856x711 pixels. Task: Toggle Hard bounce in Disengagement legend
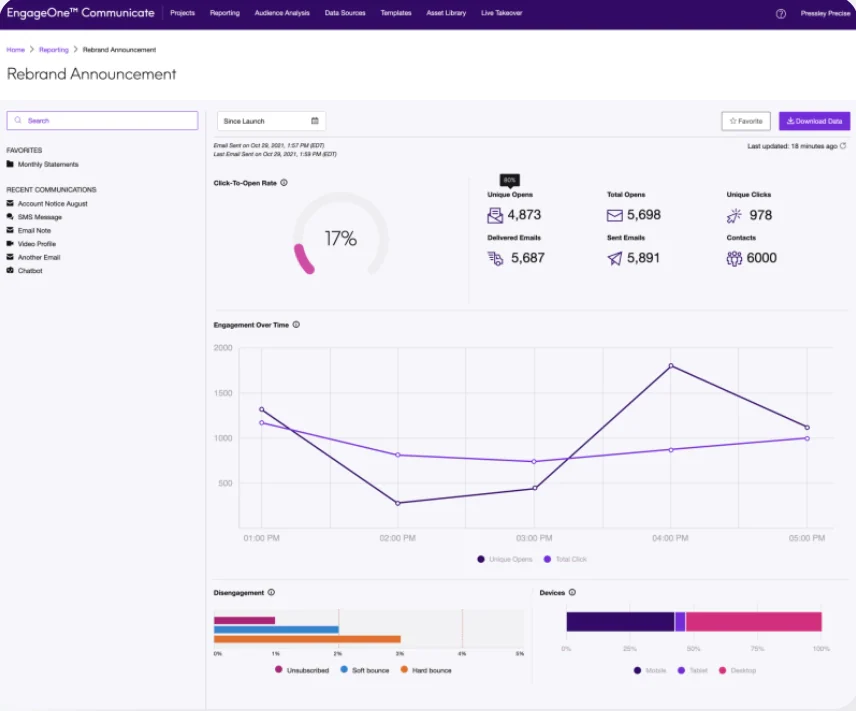point(426,670)
